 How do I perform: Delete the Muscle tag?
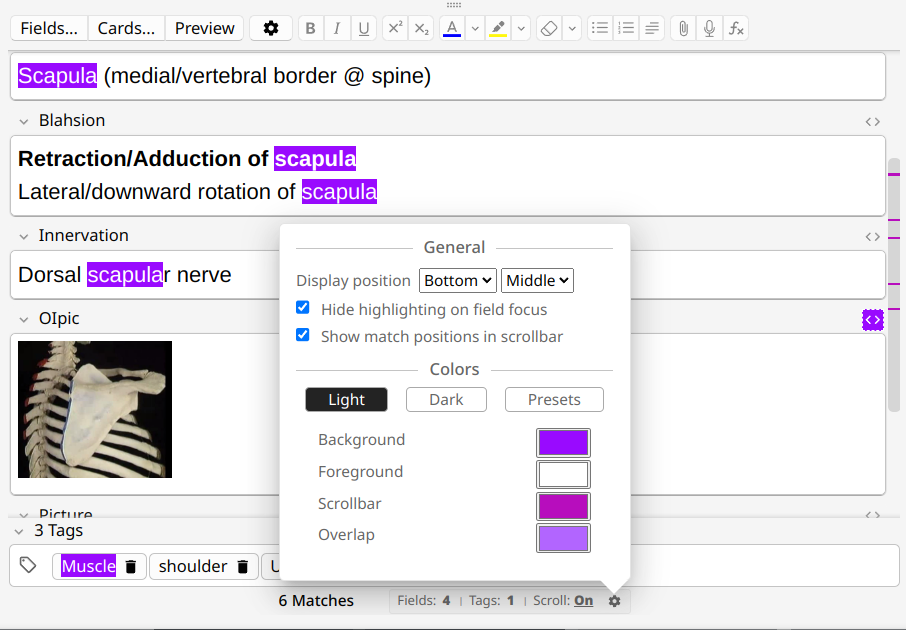(131, 567)
